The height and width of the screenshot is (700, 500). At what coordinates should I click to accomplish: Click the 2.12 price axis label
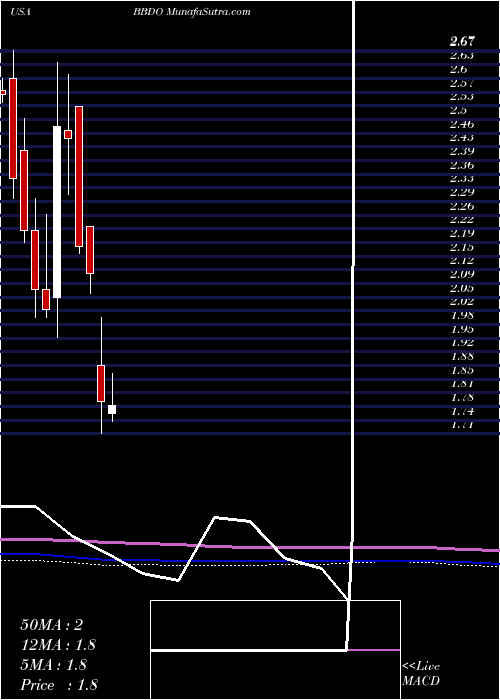(x=462, y=261)
